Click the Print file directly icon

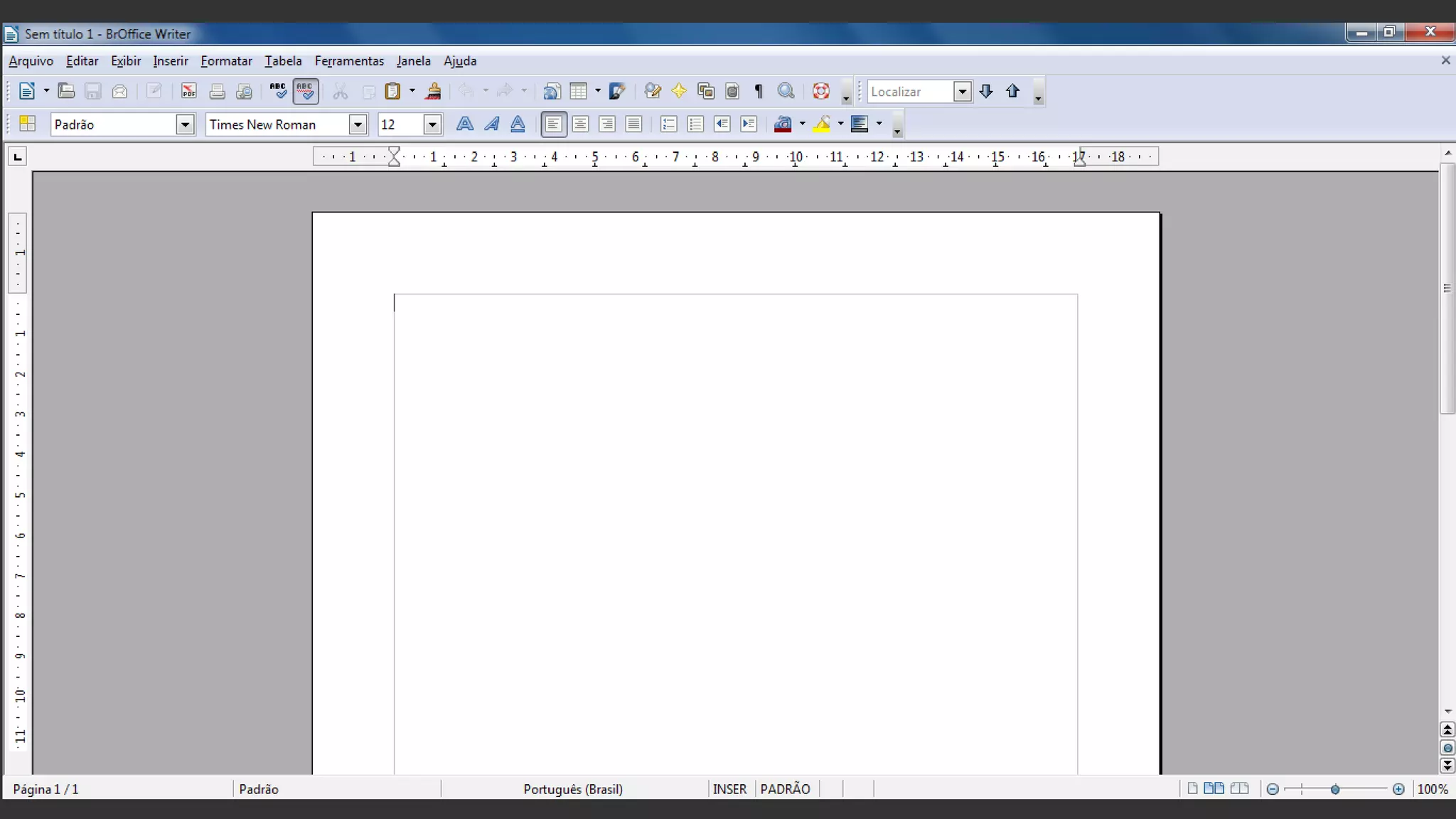(217, 91)
